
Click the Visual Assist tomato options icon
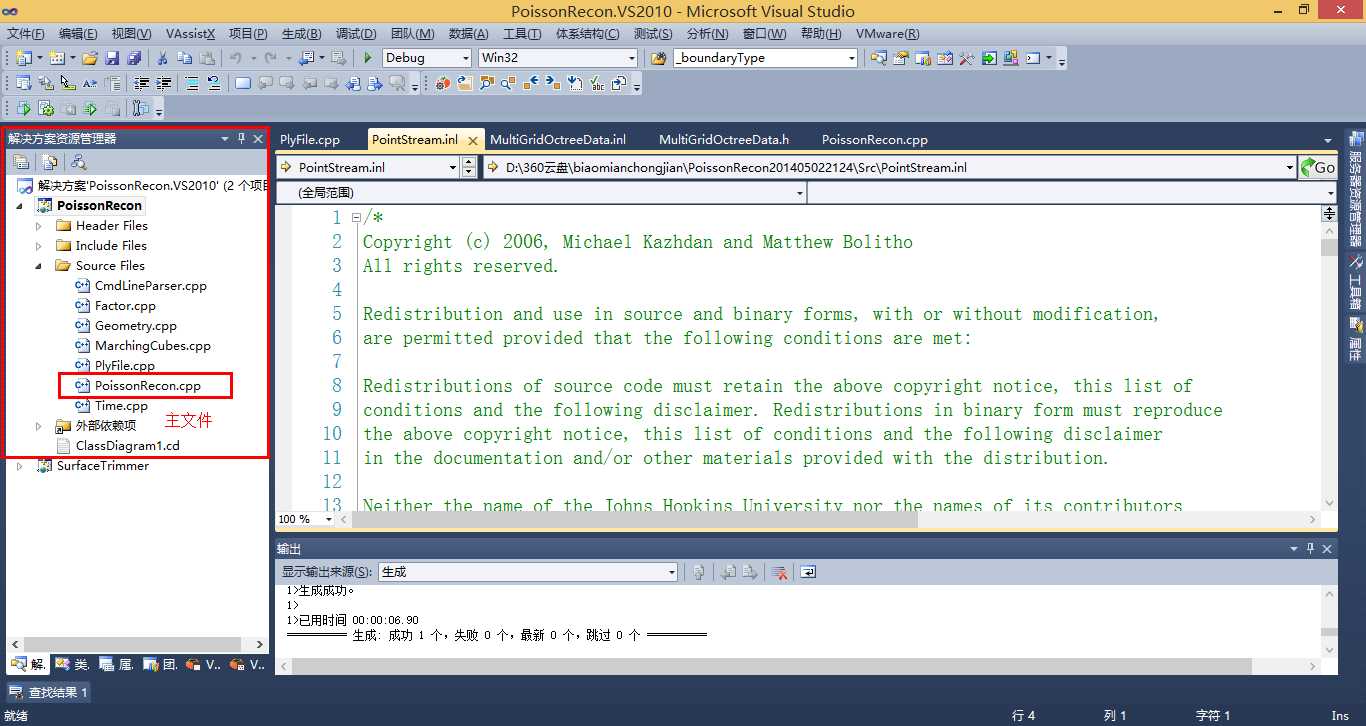coord(442,83)
